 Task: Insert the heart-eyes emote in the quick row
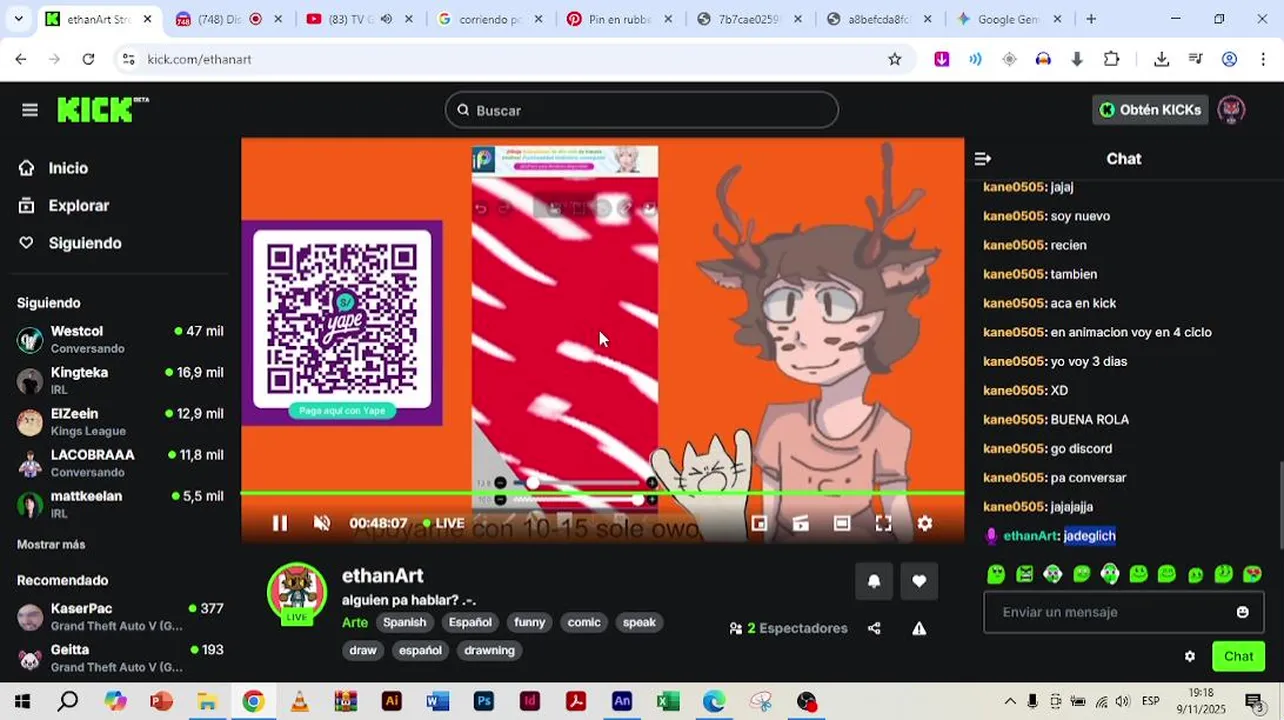(1252, 574)
